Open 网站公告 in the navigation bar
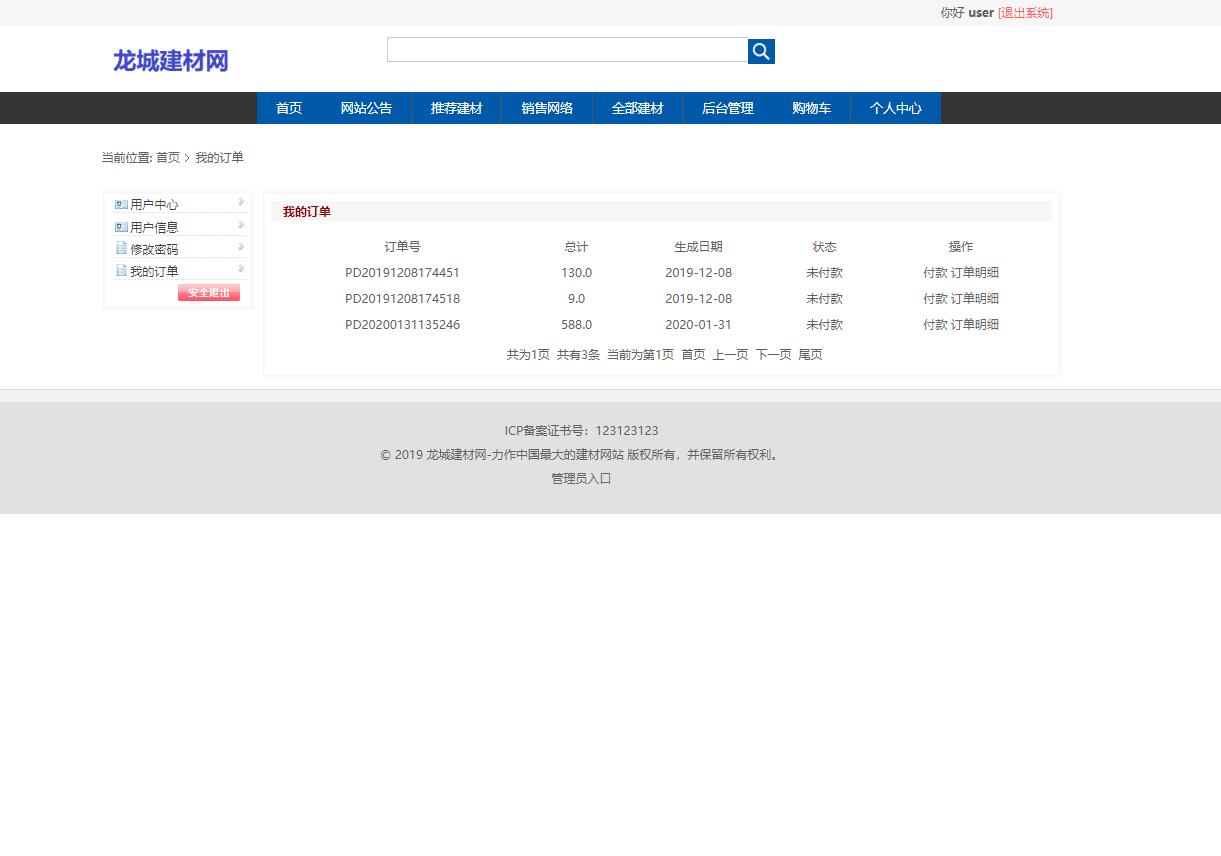Viewport: 1221px width, 856px height. tap(366, 108)
